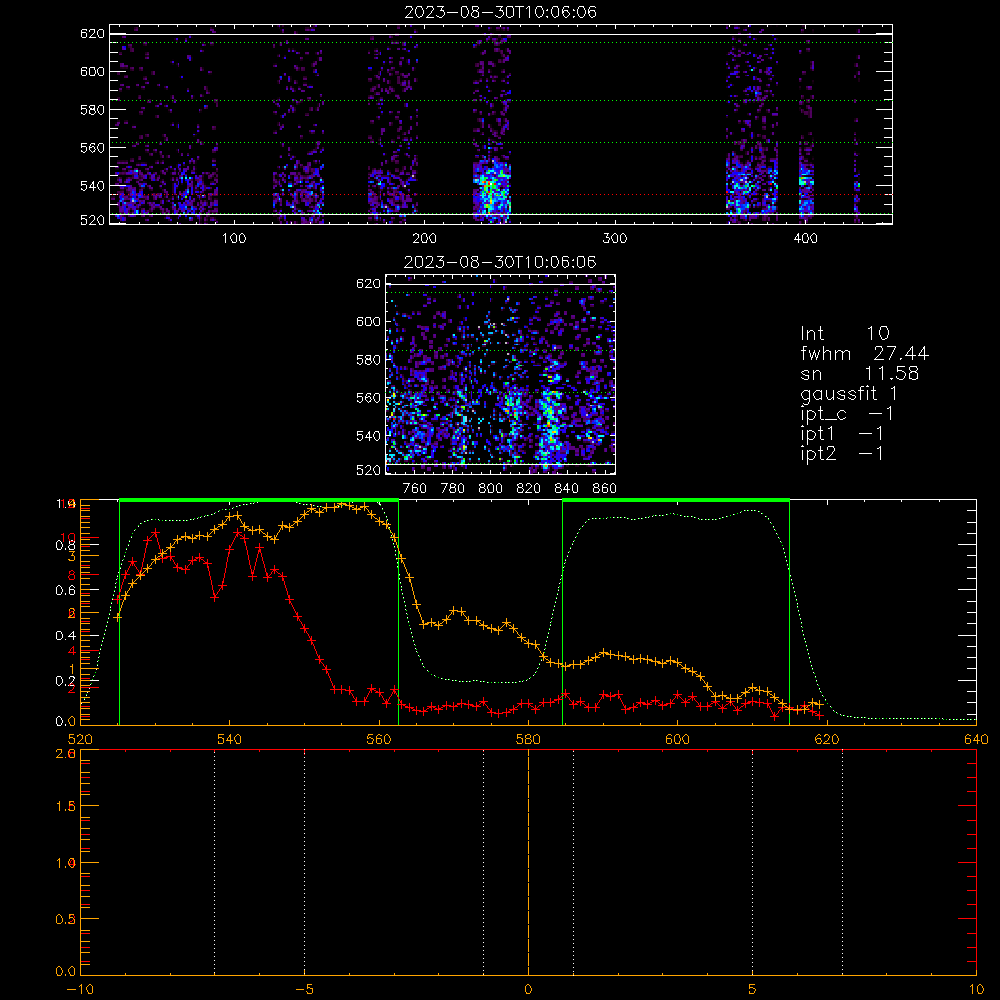
Task: Select the 'Int 10' readout line
Action: (844, 334)
